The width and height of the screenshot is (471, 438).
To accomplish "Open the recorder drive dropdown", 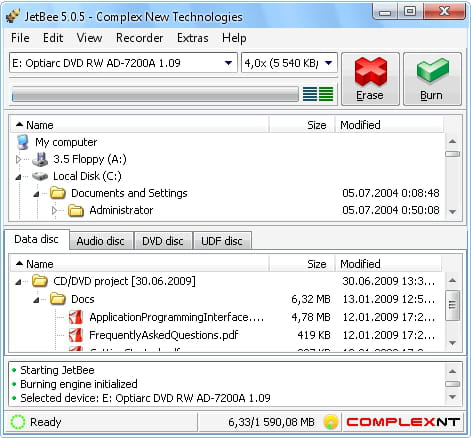I will tap(228, 63).
